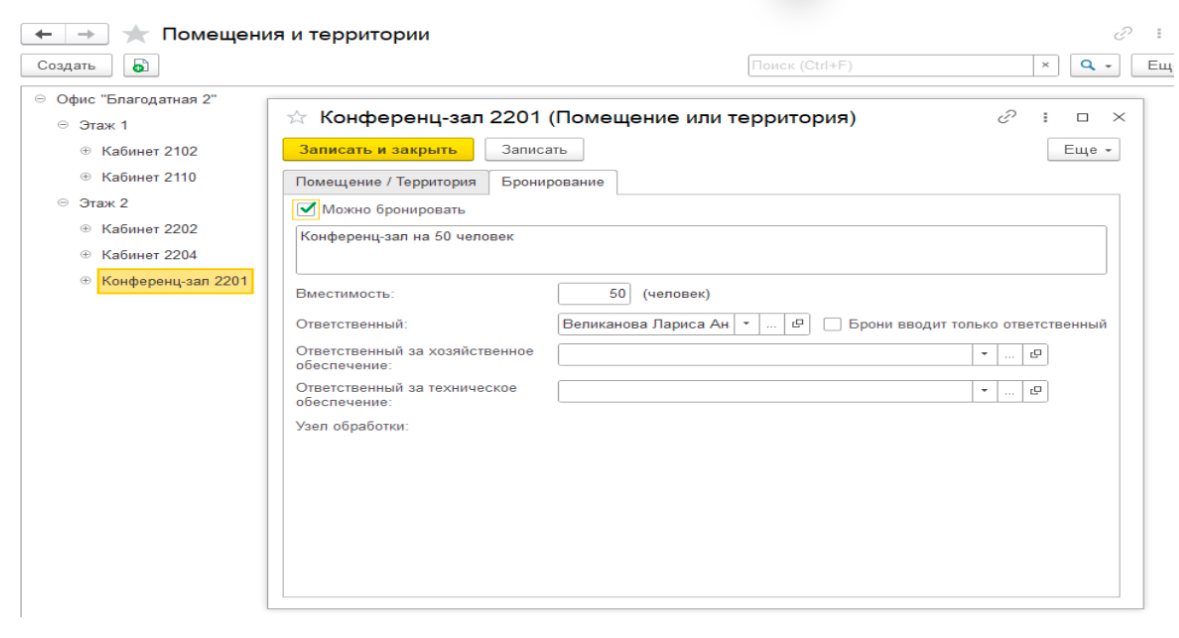Select Офис "Благодатная 2" in tree
Image resolution: width=1179 pixels, height=638 pixels.
pyautogui.click(x=136, y=99)
